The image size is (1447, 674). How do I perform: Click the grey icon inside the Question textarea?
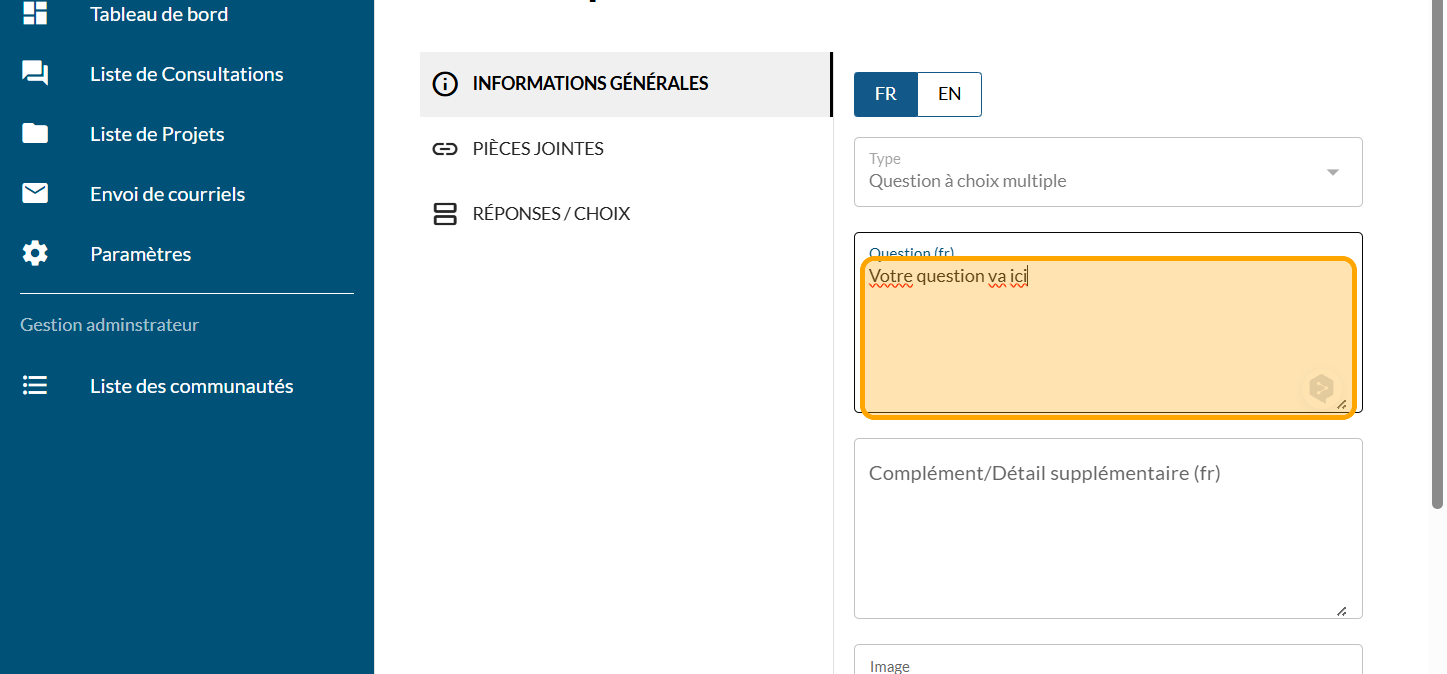[x=1321, y=388]
